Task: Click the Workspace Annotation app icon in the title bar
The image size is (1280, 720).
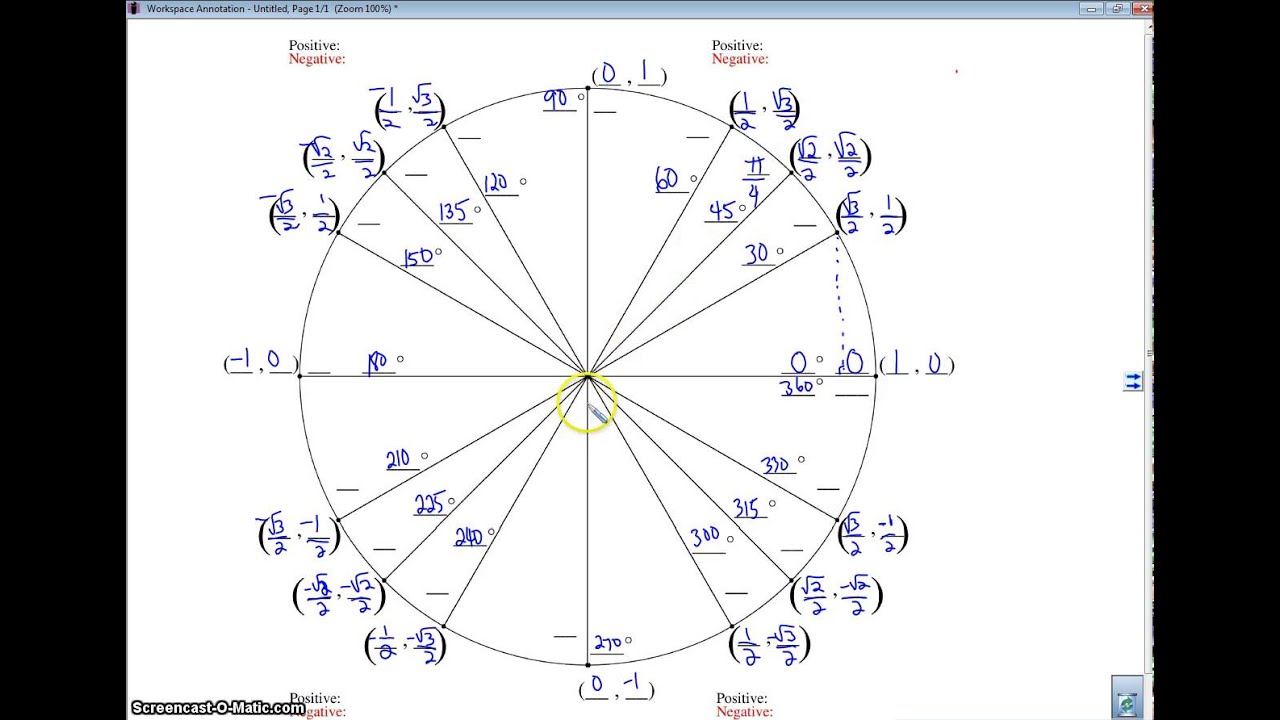Action: click(134, 8)
